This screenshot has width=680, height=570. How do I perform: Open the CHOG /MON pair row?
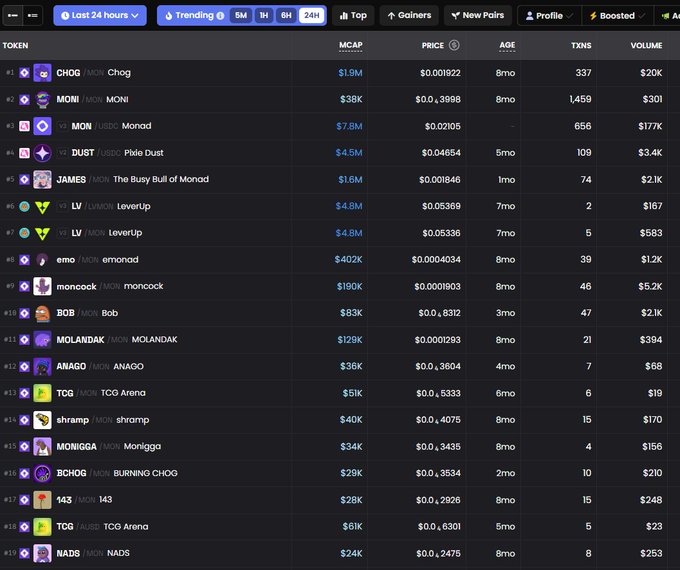[x=340, y=72]
